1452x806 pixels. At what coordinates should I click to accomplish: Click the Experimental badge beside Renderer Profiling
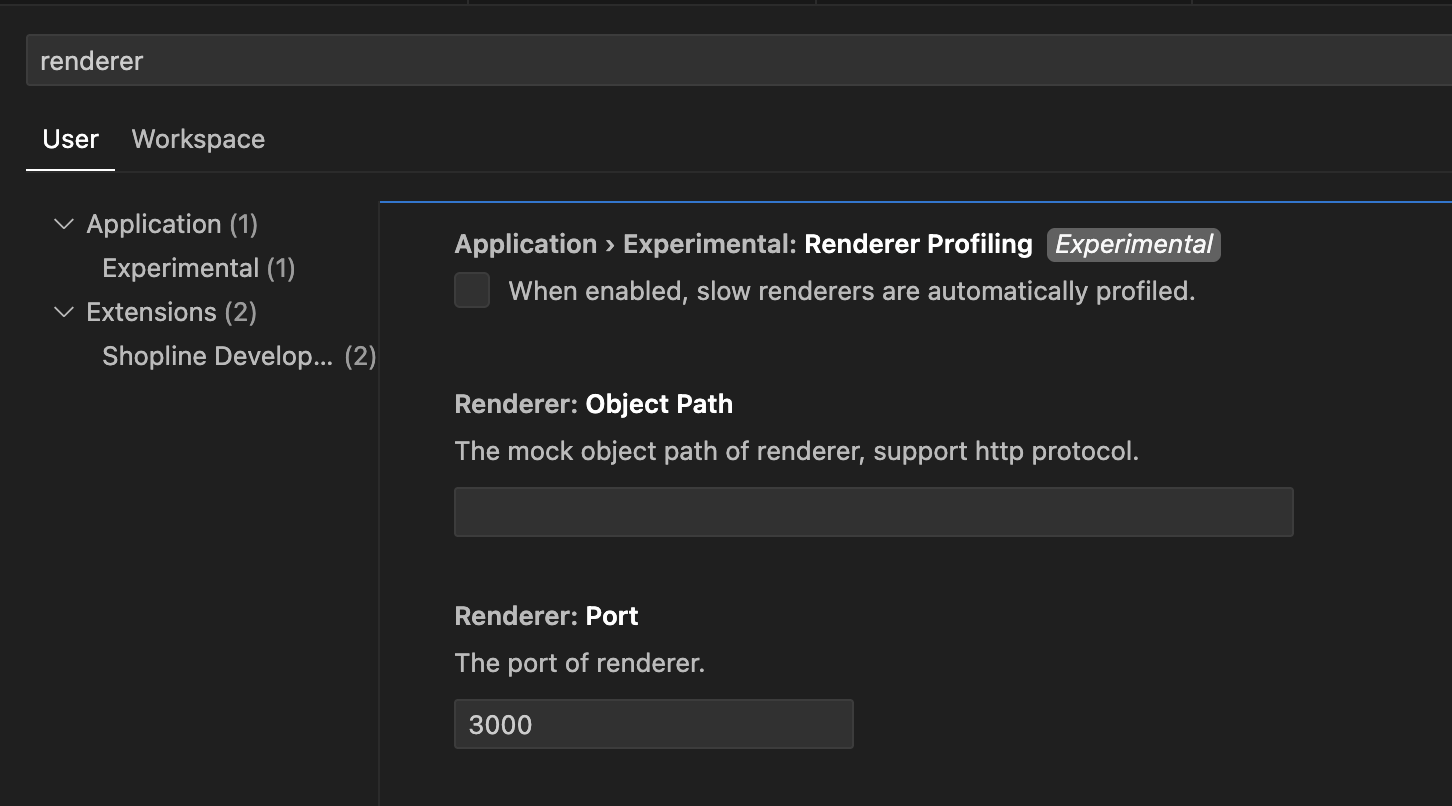coord(1133,244)
